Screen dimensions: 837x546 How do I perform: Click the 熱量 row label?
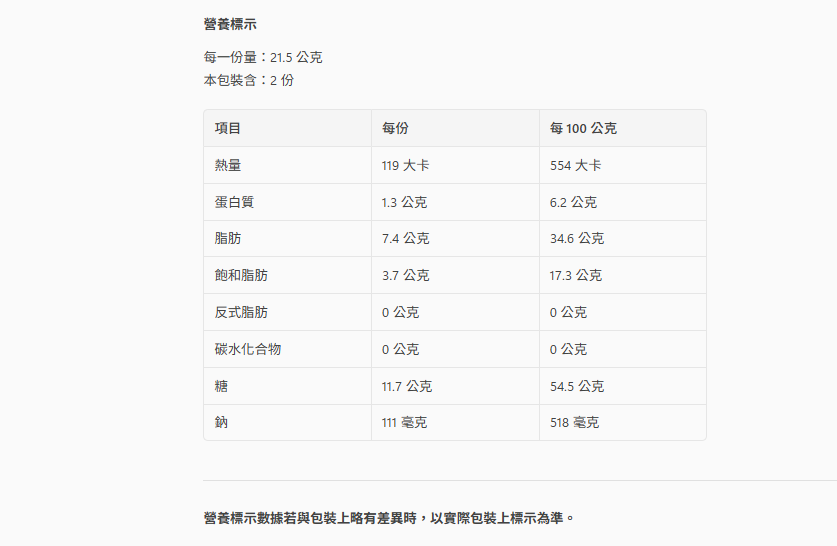(x=227, y=165)
